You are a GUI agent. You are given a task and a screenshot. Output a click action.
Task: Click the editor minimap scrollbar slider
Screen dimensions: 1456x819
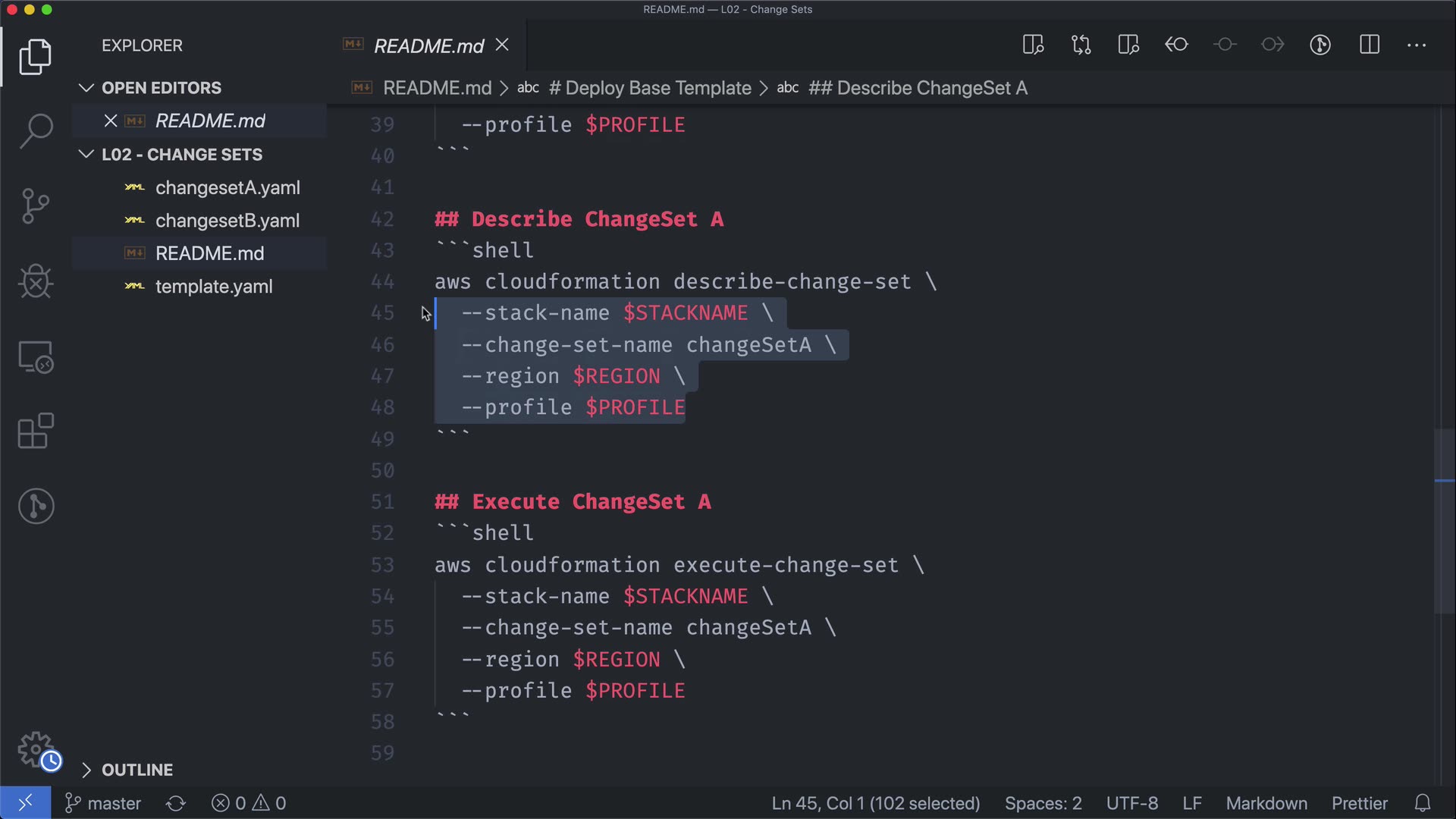1444,520
